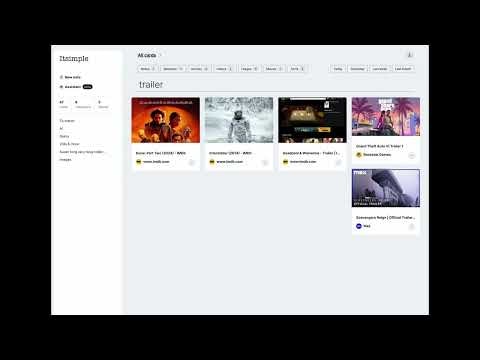The image size is (480, 360).
Task: Click Scavengers Reign Official Trailer title
Action: tap(385, 217)
